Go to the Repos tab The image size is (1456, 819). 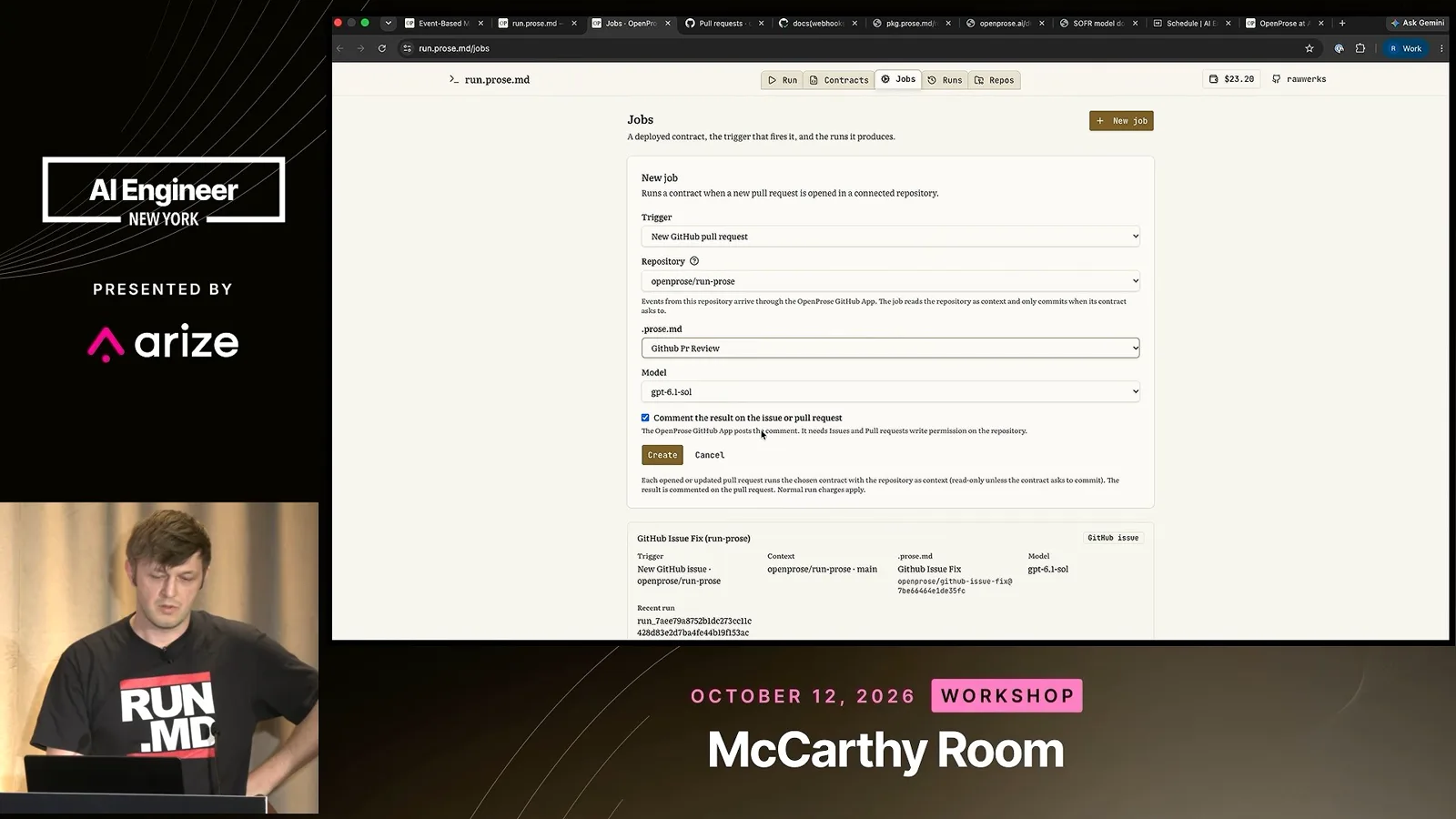[x=994, y=80]
